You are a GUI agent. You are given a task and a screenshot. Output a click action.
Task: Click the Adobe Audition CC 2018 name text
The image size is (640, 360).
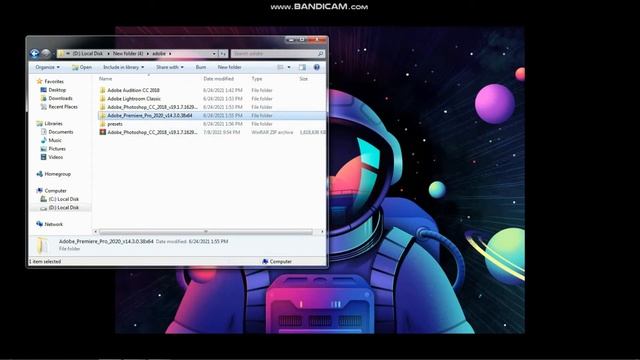point(133,90)
